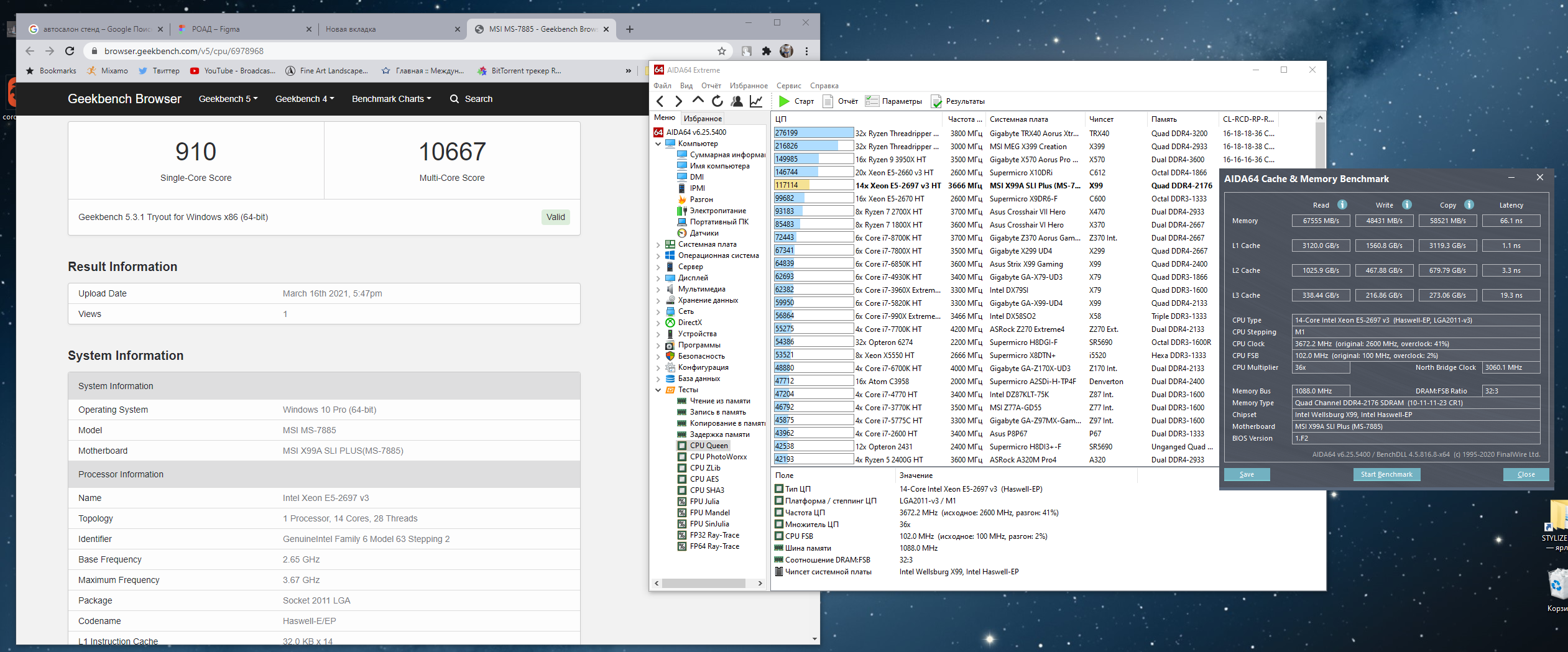Open Geekbench 5 dropdown menu
The width and height of the screenshot is (1568, 652).
(x=228, y=99)
